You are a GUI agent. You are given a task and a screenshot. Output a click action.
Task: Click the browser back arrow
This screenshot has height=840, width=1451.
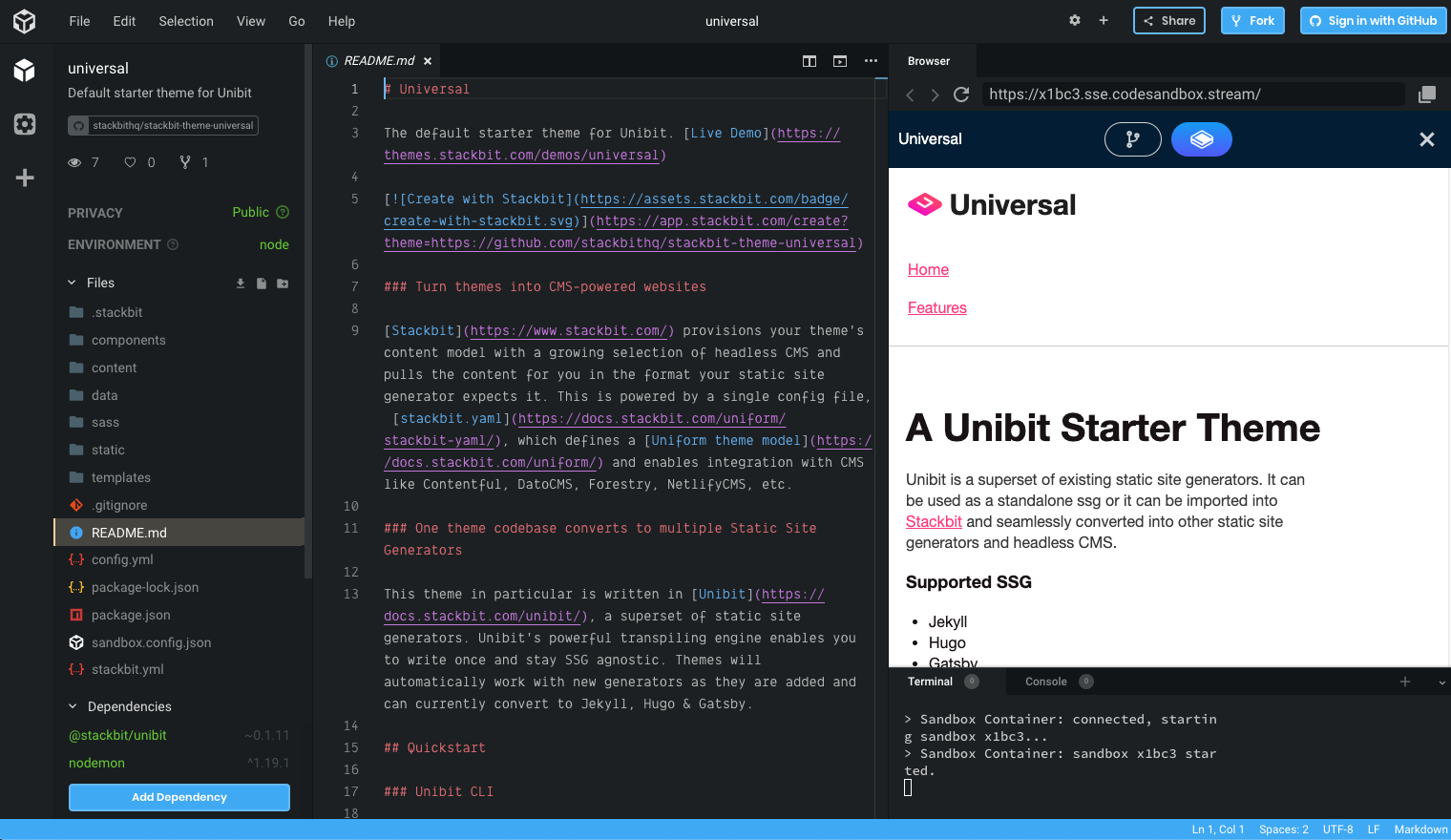pyautogui.click(x=910, y=94)
